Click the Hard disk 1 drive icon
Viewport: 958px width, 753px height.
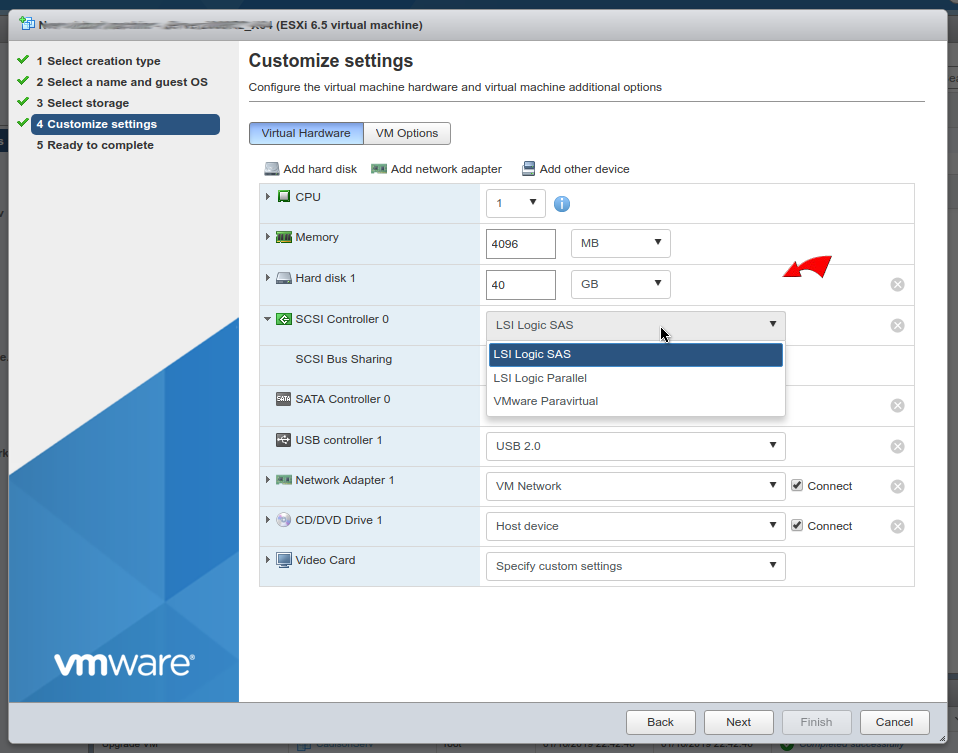(284, 278)
